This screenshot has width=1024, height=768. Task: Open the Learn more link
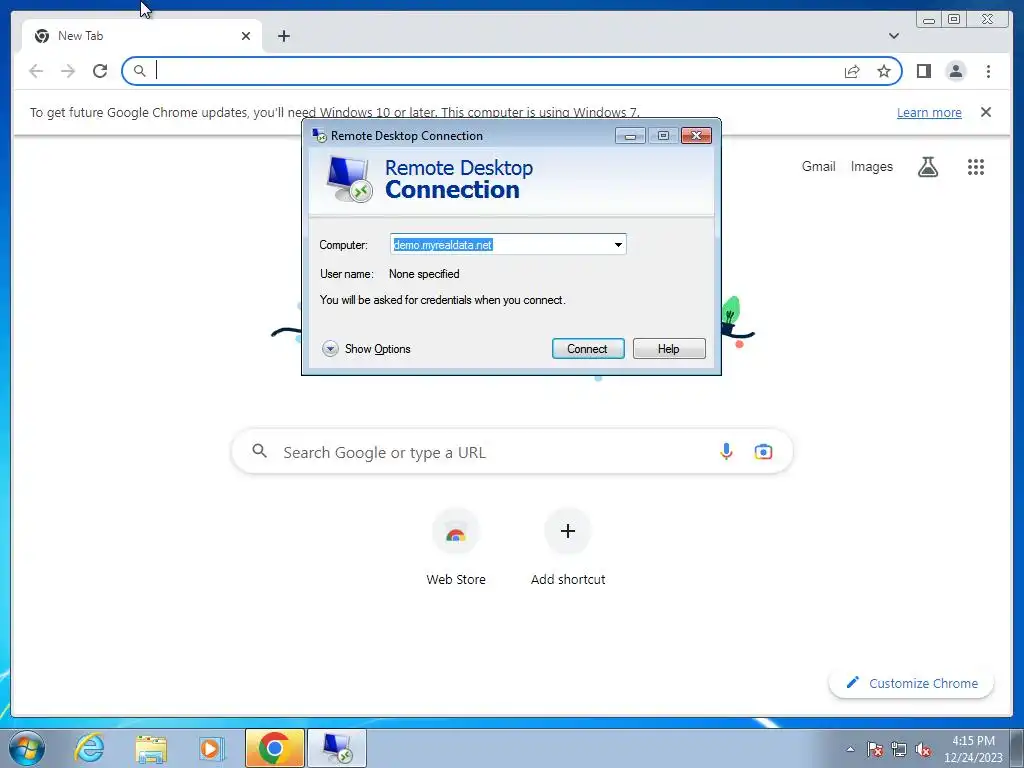(929, 112)
